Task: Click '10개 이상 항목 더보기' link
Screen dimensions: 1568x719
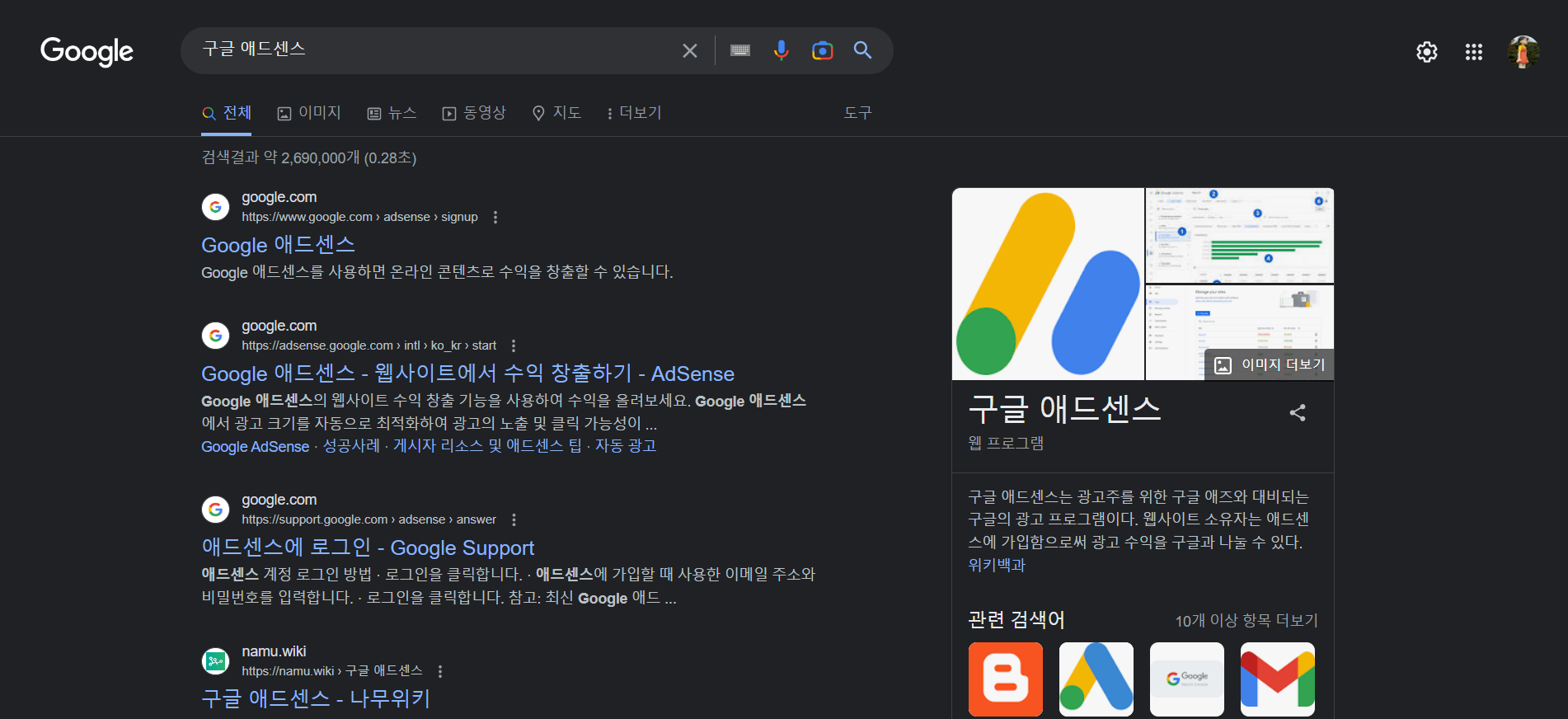Action: click(x=1246, y=620)
